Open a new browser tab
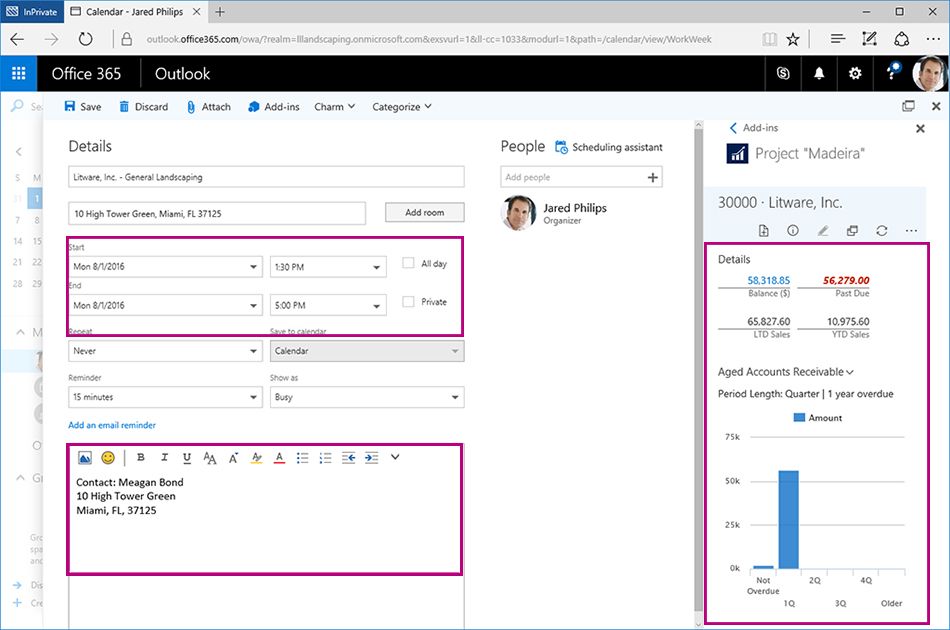Image resolution: width=950 pixels, height=630 pixels. coord(219,12)
